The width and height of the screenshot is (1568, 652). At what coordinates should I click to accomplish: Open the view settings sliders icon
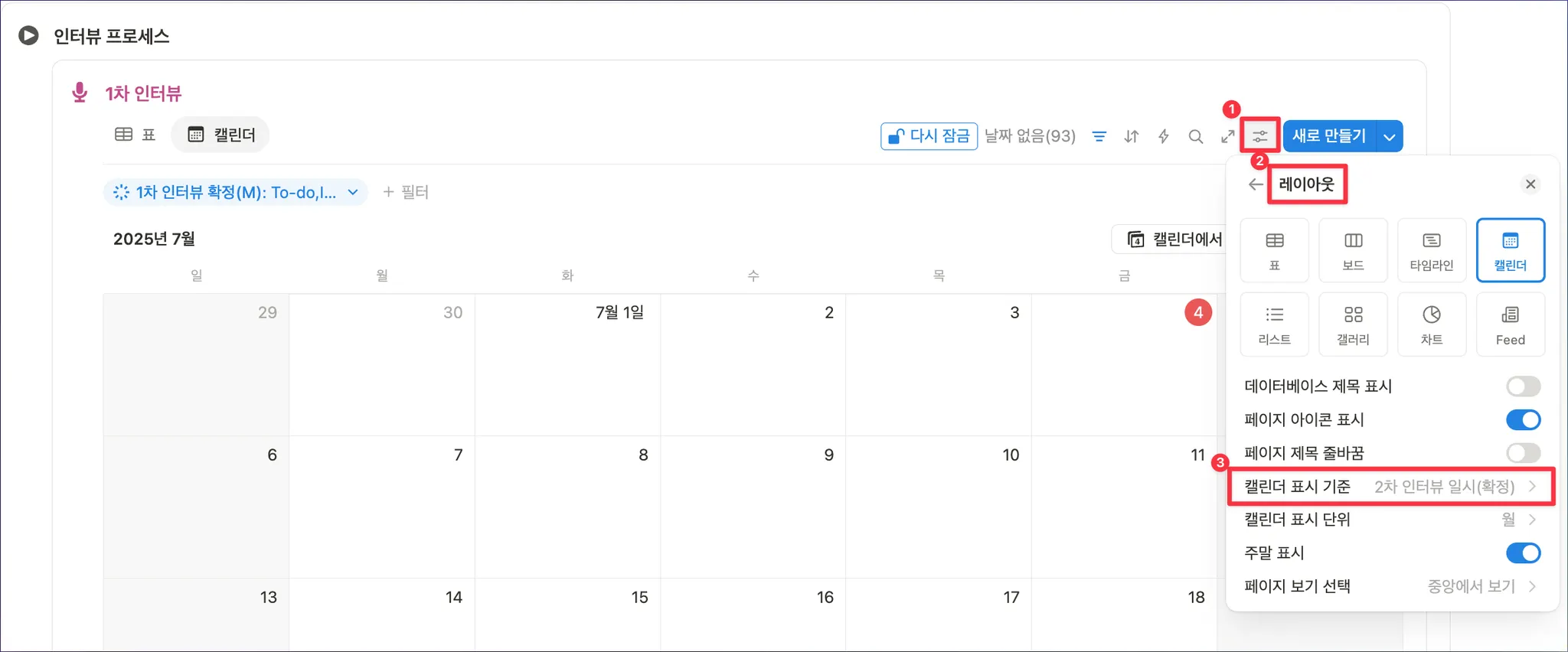[1259, 136]
